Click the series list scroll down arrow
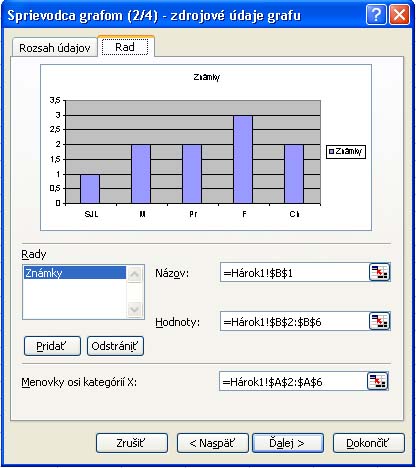Screen dimensions: 416x468 point(134,310)
